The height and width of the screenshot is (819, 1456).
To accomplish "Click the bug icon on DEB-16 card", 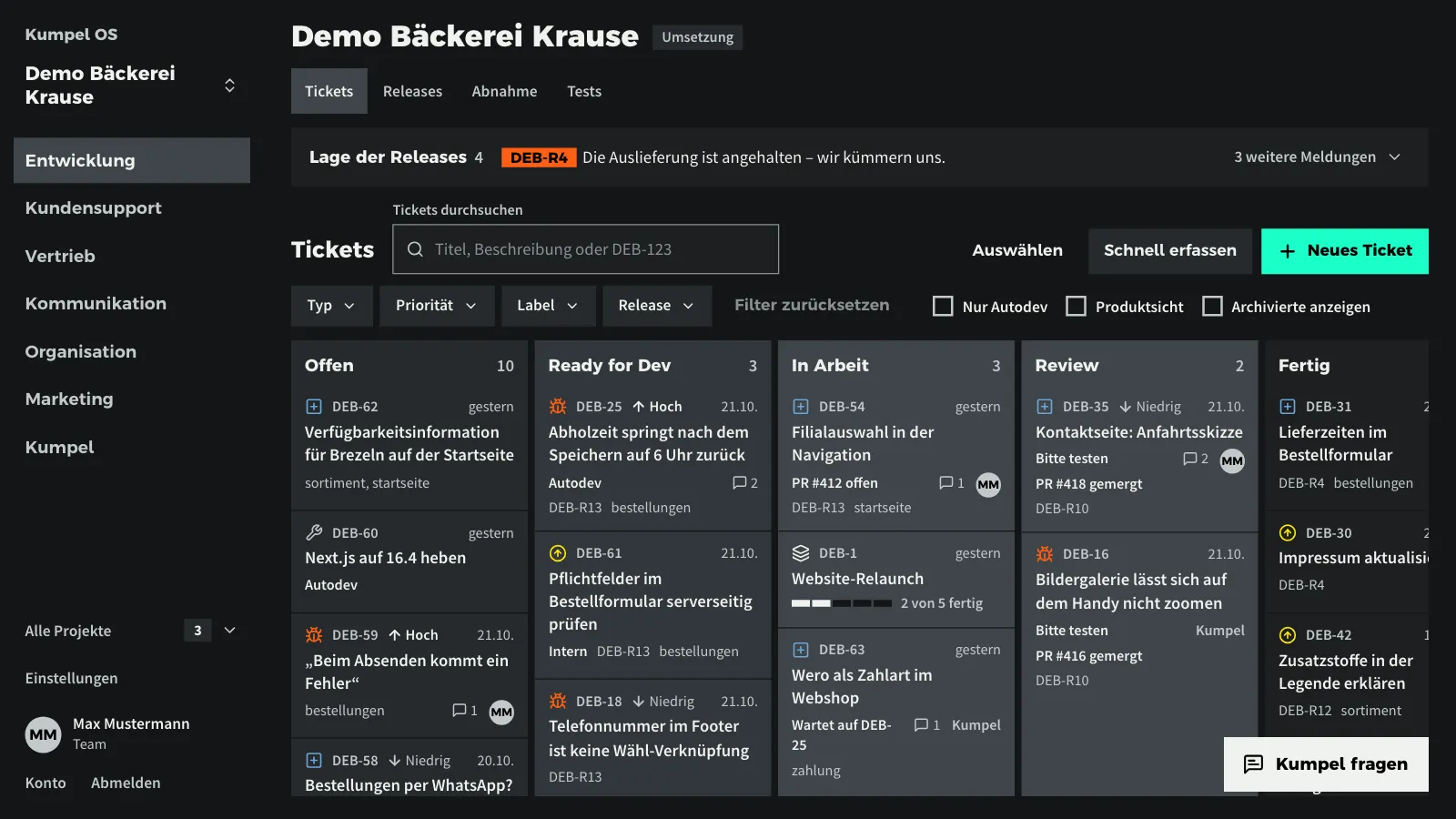I will click(x=1045, y=554).
